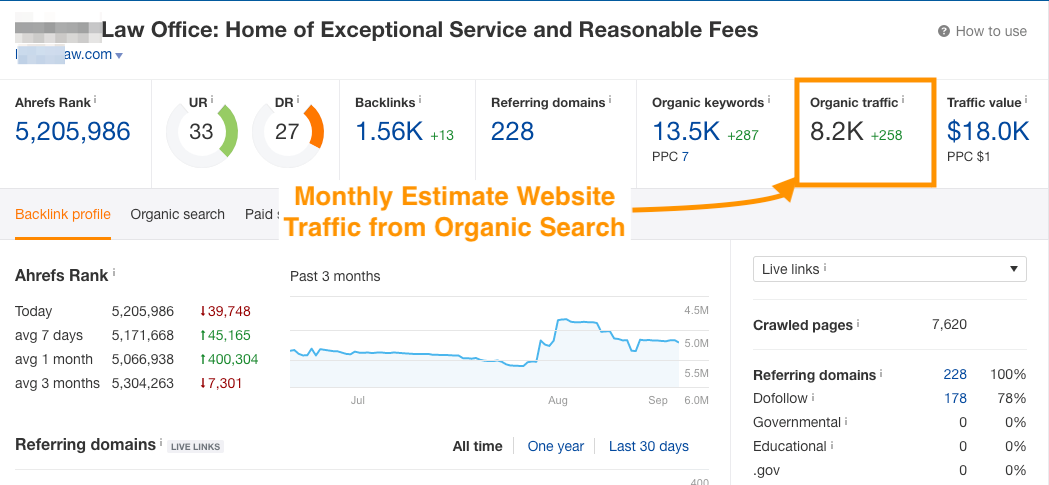The height and width of the screenshot is (485, 1049).
Task: Click info icon next to Organic keywords
Action: point(769,100)
